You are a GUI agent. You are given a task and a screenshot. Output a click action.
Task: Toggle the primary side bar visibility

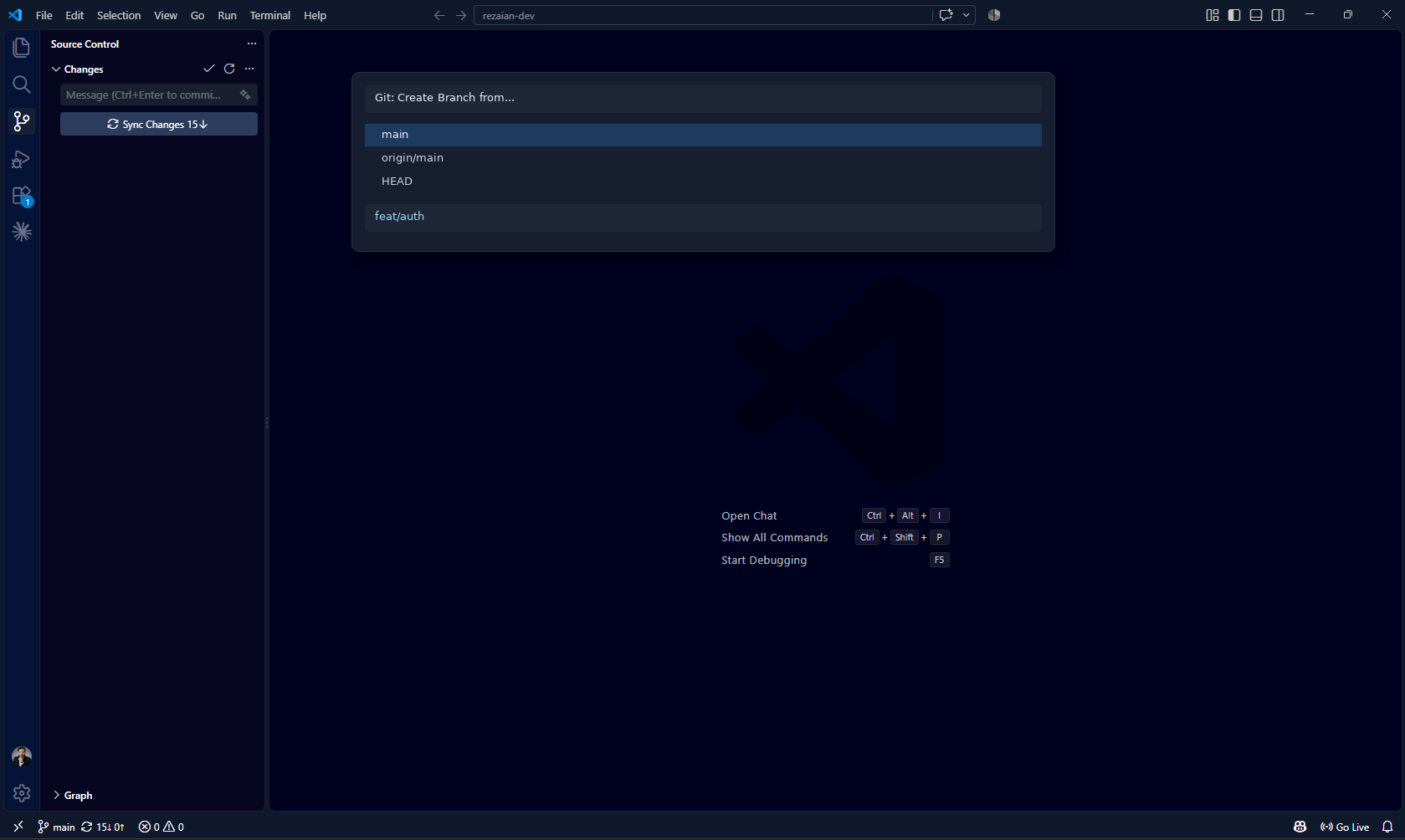[x=1234, y=15]
